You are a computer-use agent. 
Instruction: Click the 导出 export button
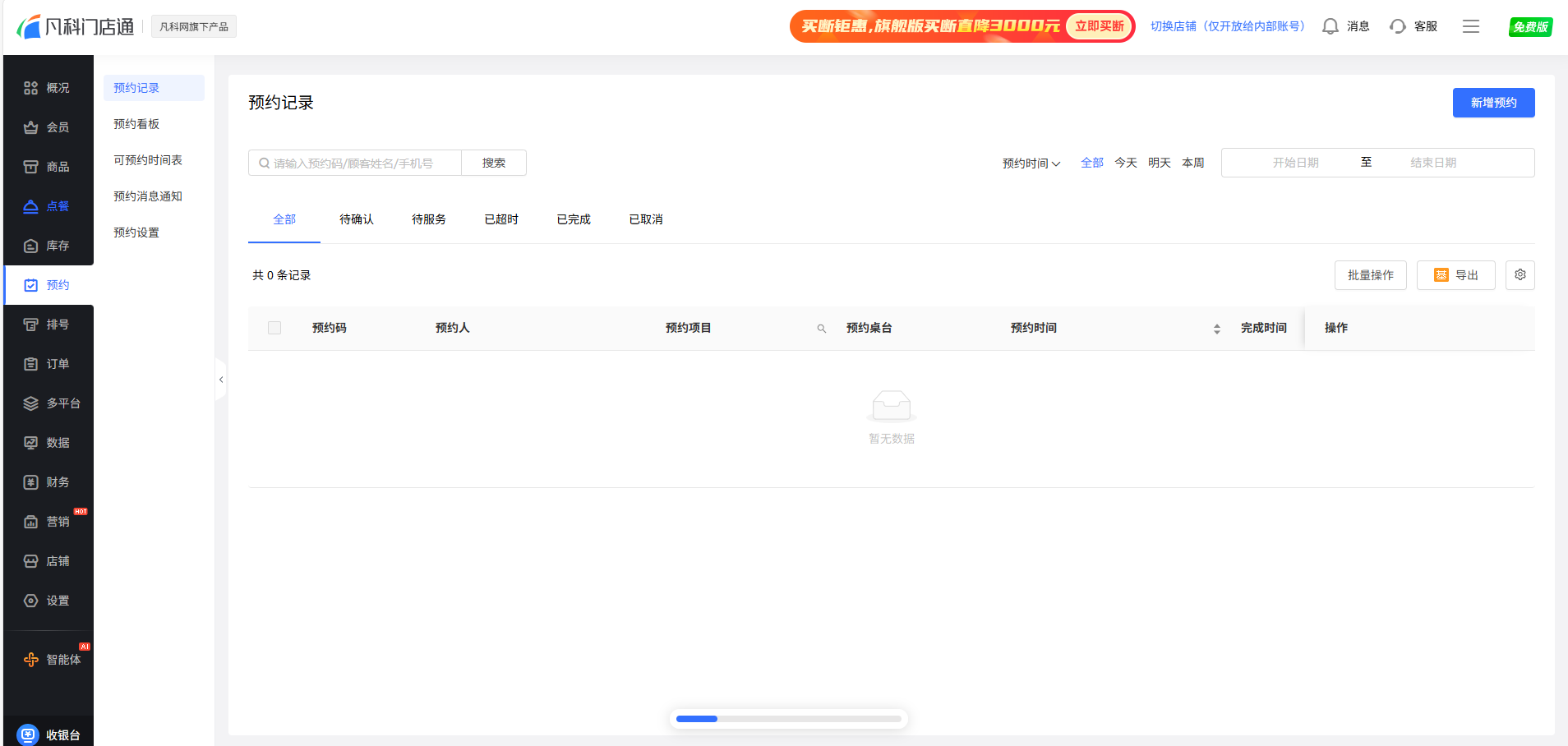[x=1455, y=275]
